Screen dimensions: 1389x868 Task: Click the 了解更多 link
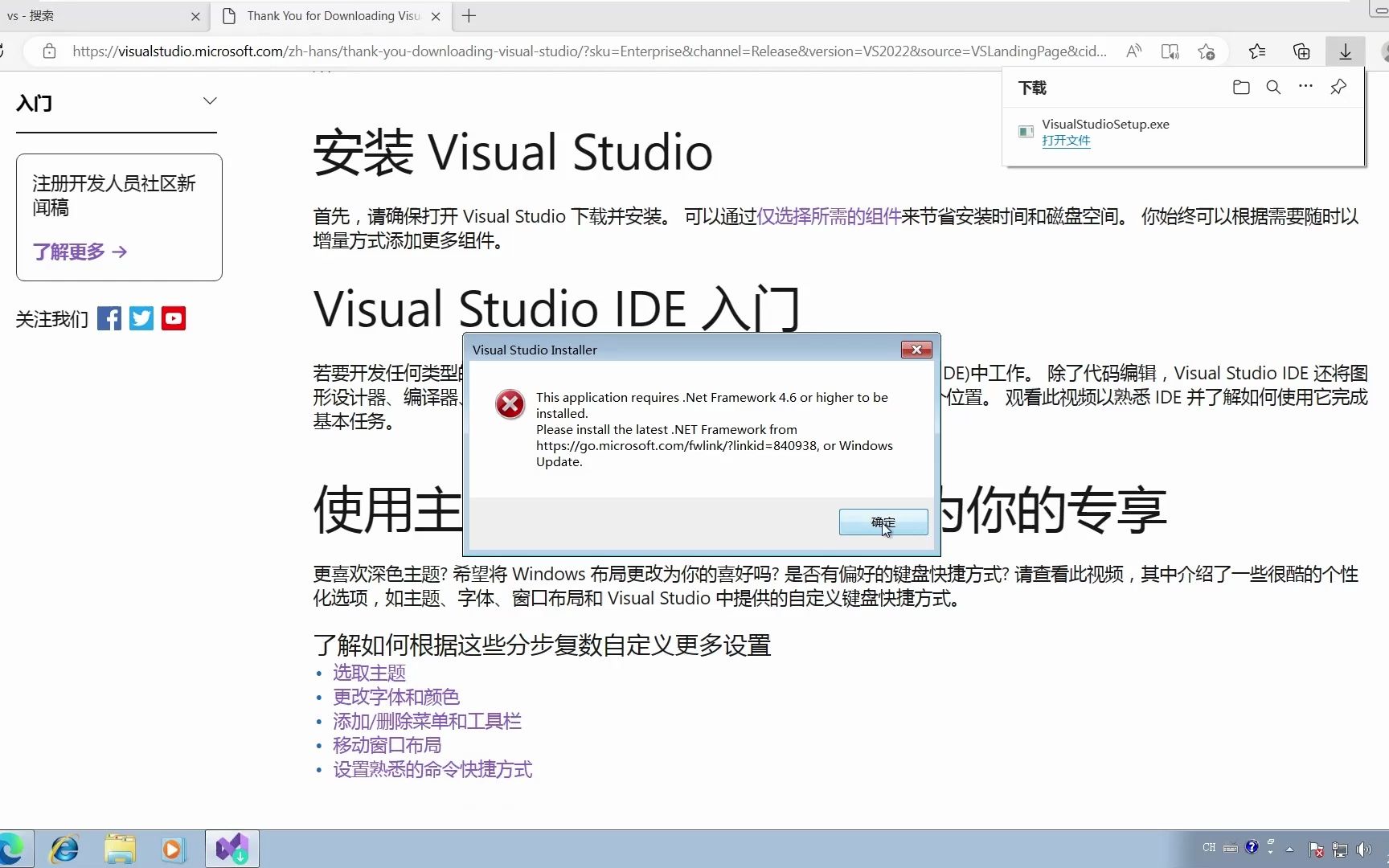click(x=80, y=252)
